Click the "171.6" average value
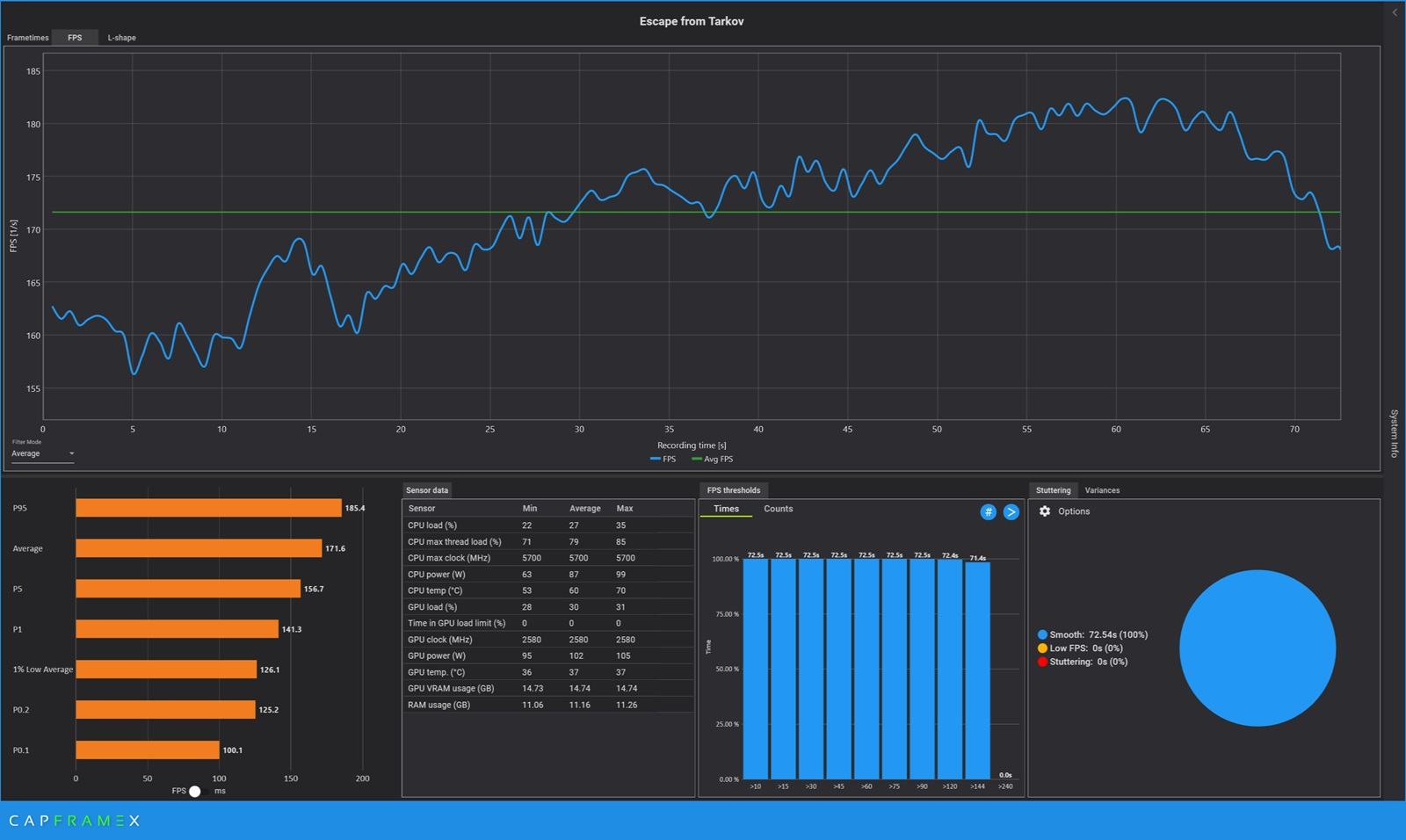This screenshot has width=1406, height=840. point(335,548)
